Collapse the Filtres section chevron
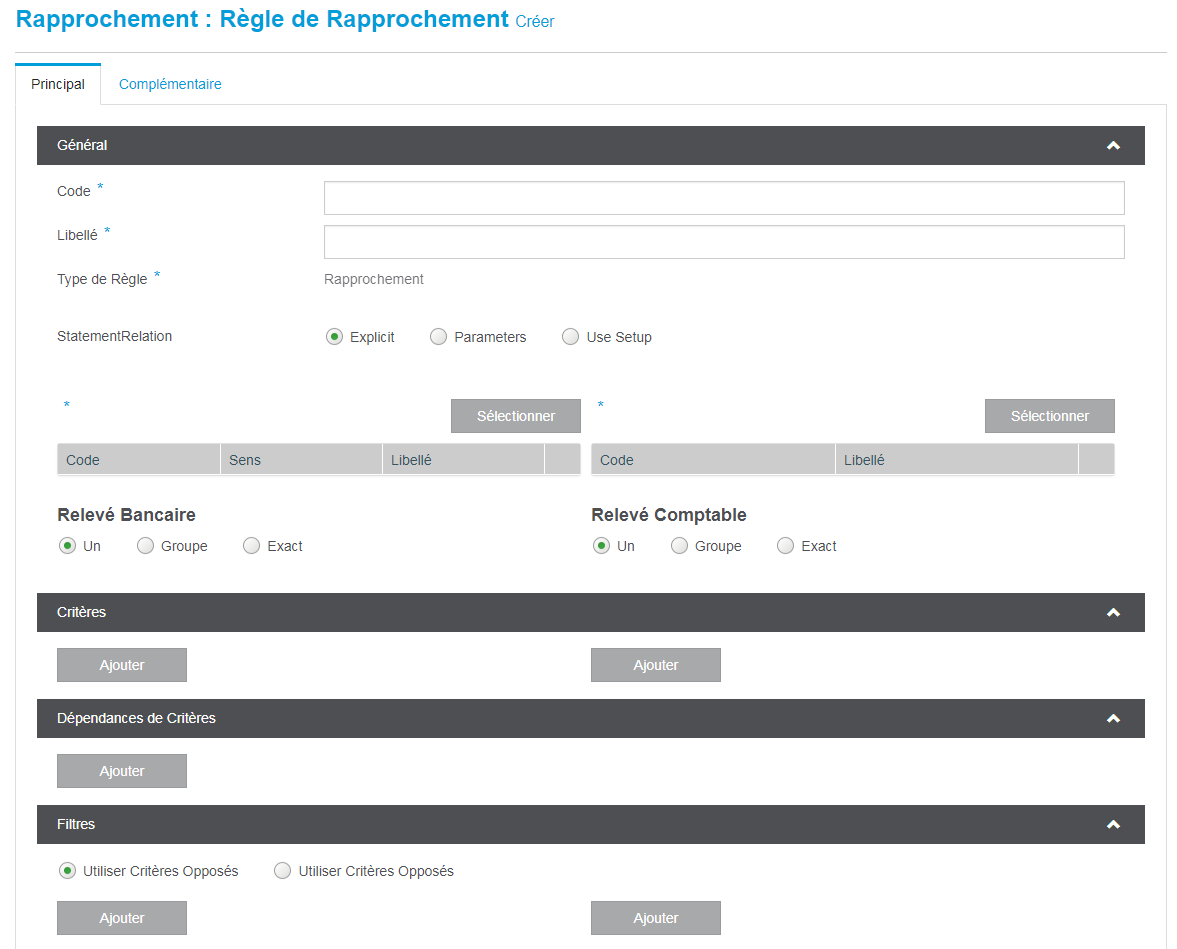The image size is (1177, 949). [1113, 825]
